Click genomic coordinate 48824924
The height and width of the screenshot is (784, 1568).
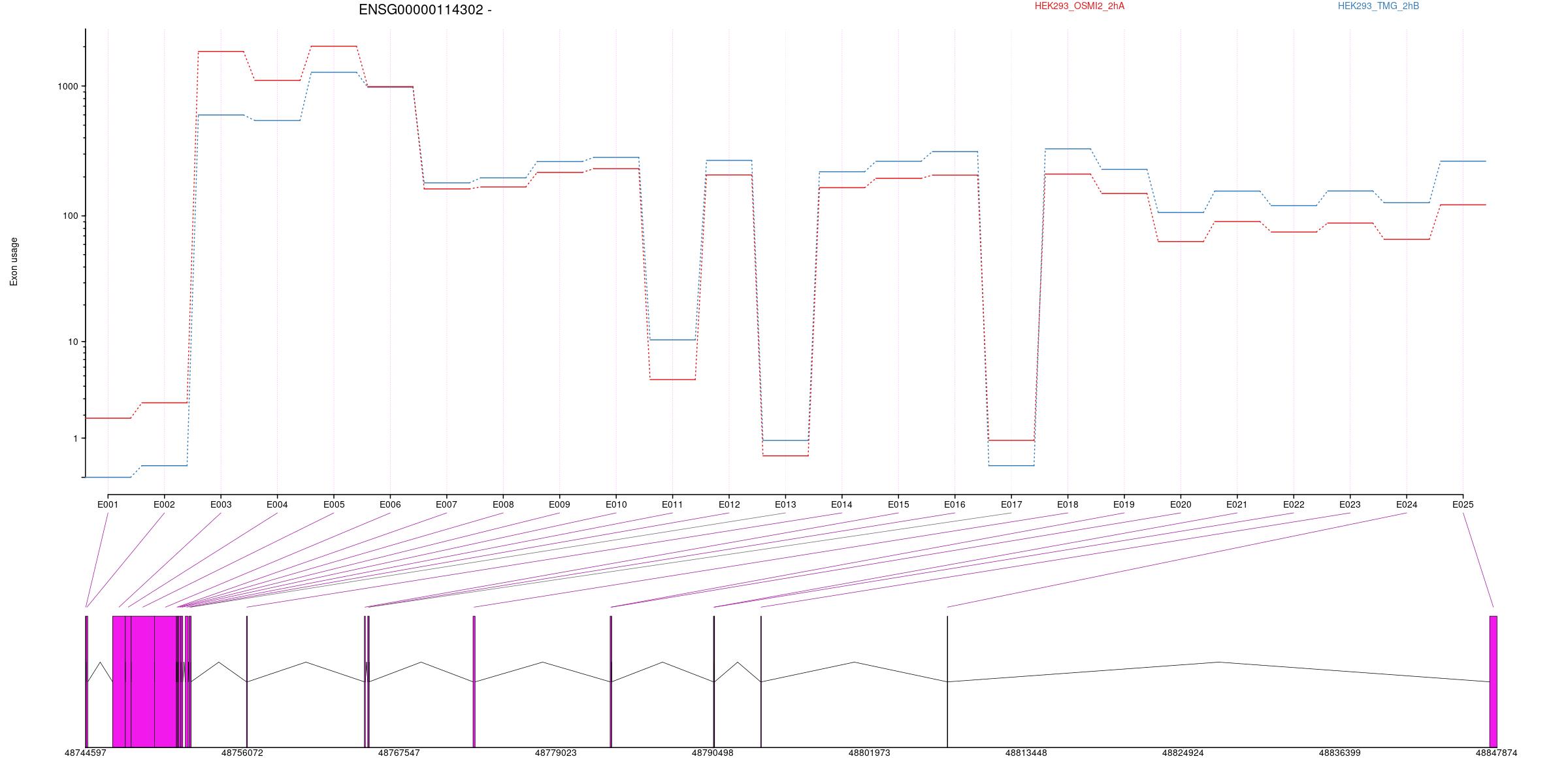click(x=1183, y=753)
